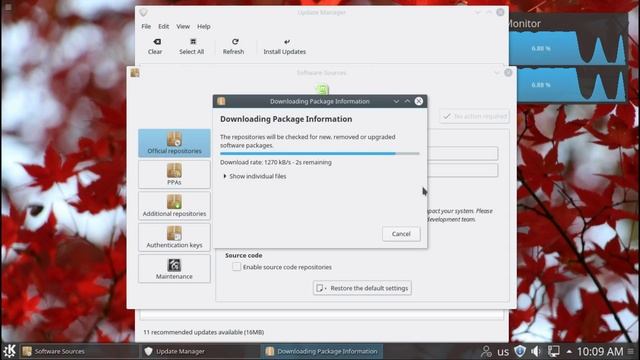Open the File menu in Update Manager
The height and width of the screenshot is (360, 640).
coord(146,27)
